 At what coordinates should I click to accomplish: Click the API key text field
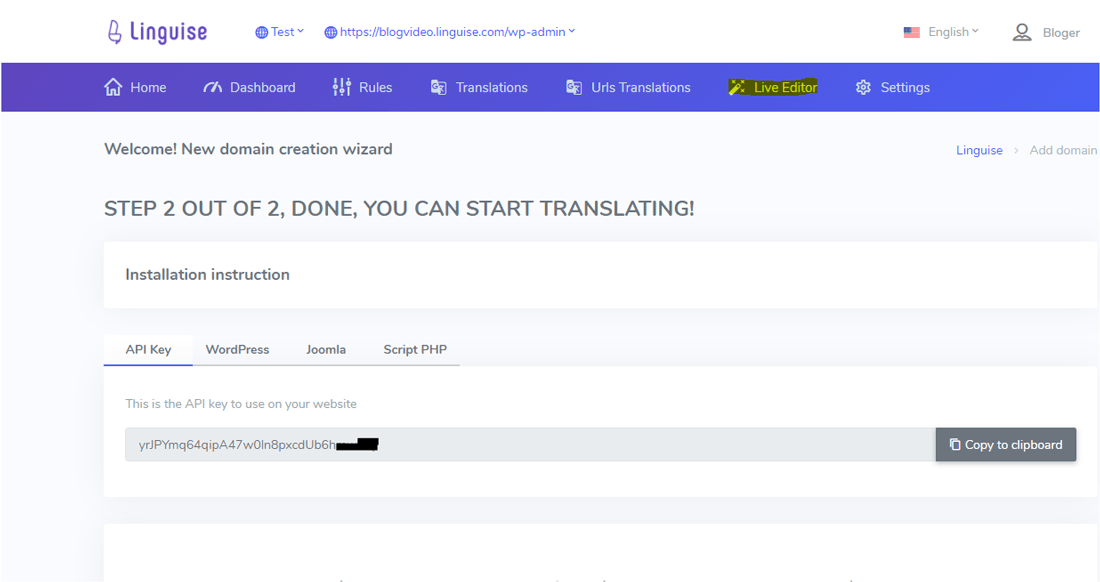530,445
